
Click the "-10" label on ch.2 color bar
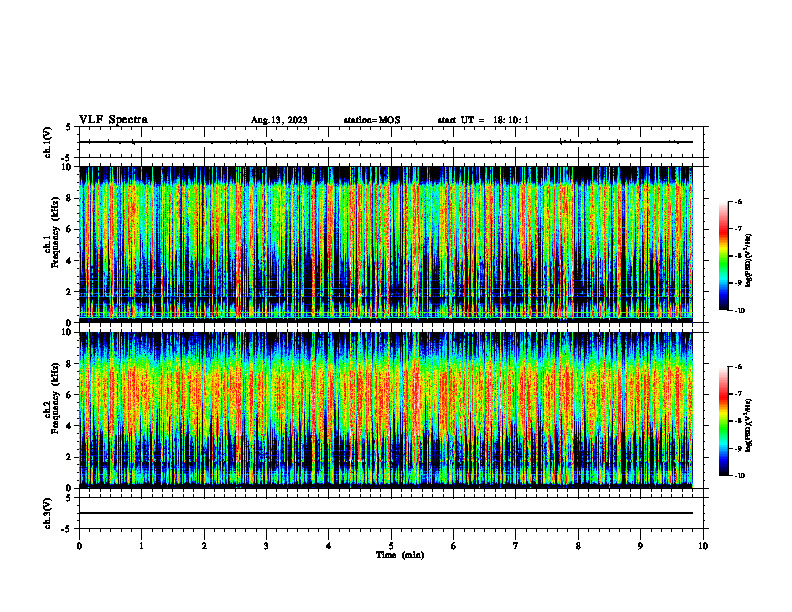click(739, 476)
